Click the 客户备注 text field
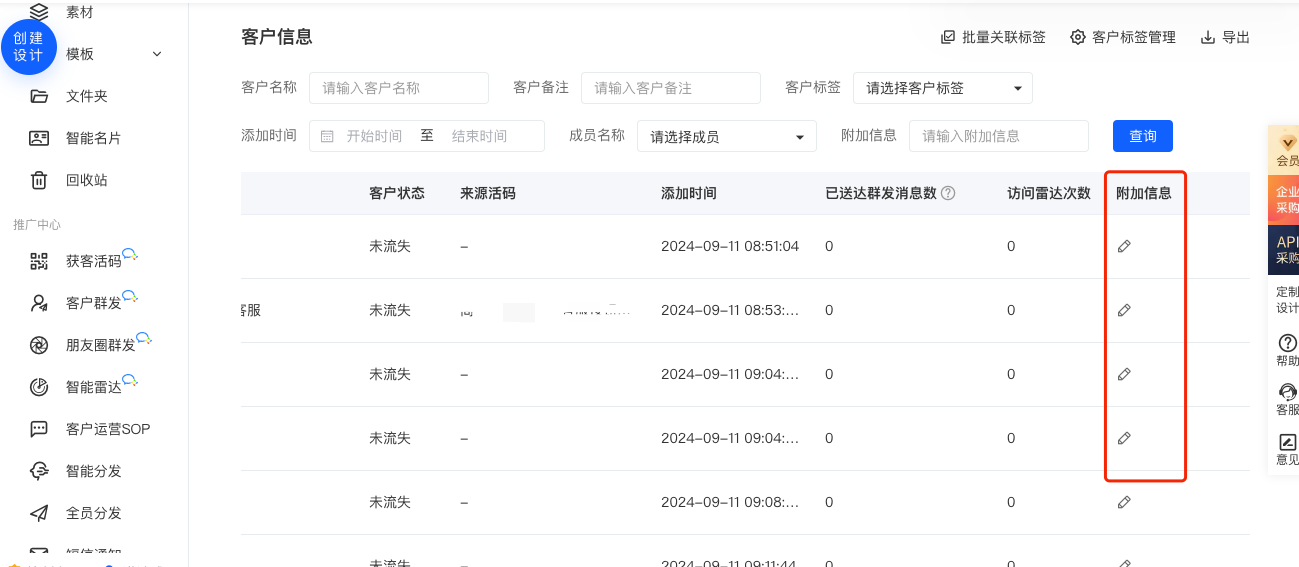1299x567 pixels. tap(670, 88)
